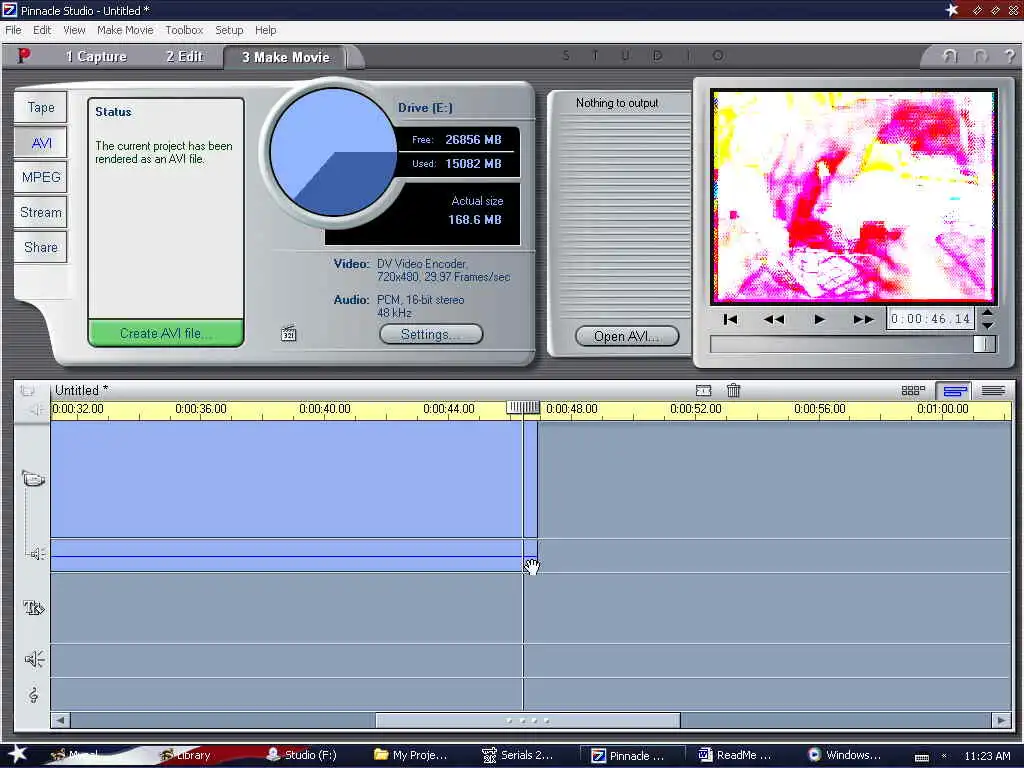Click the rewind button in player
Screen dimensions: 1024x768
point(774,319)
